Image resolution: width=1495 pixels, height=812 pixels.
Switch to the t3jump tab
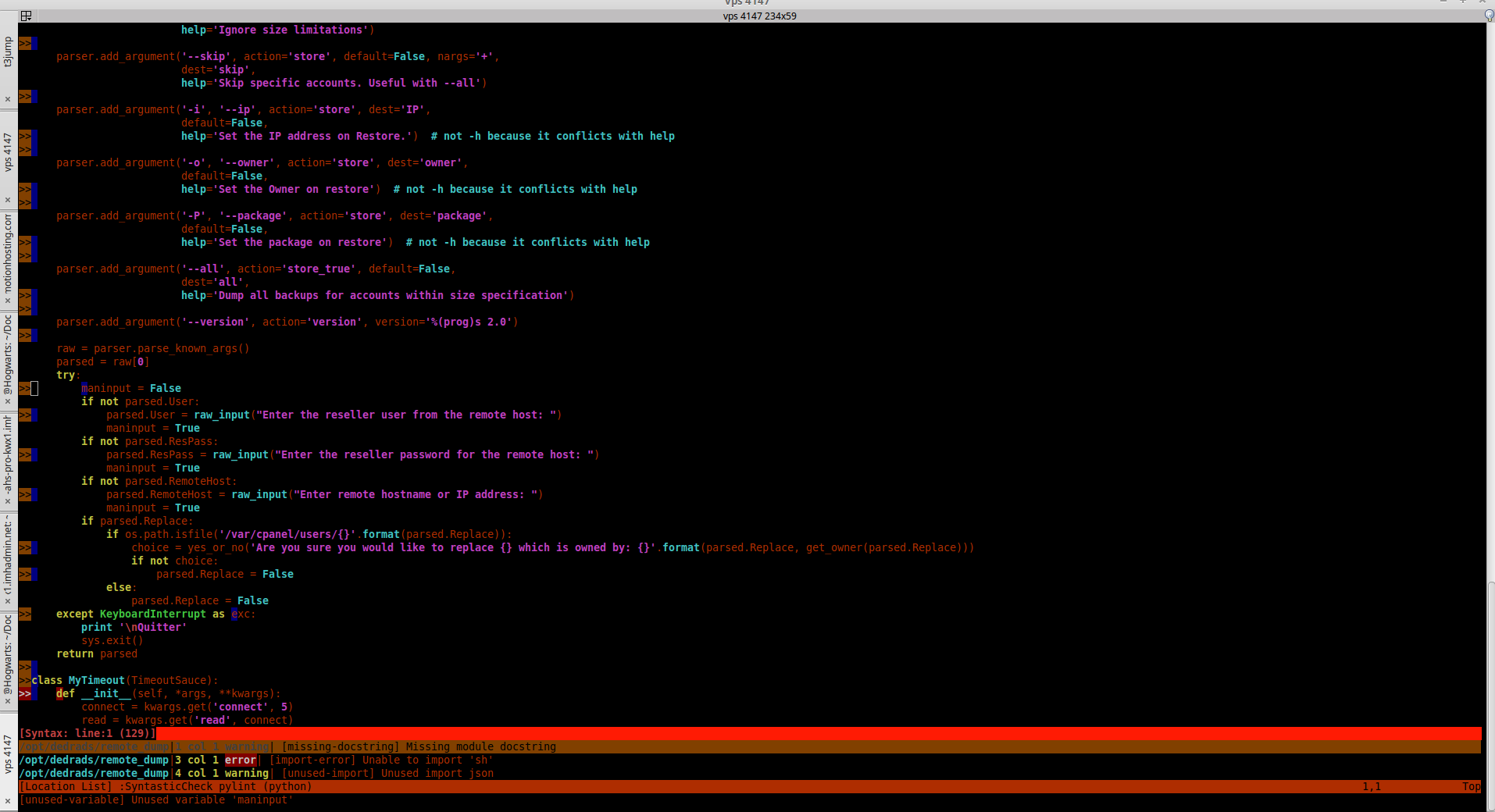coord(8,53)
